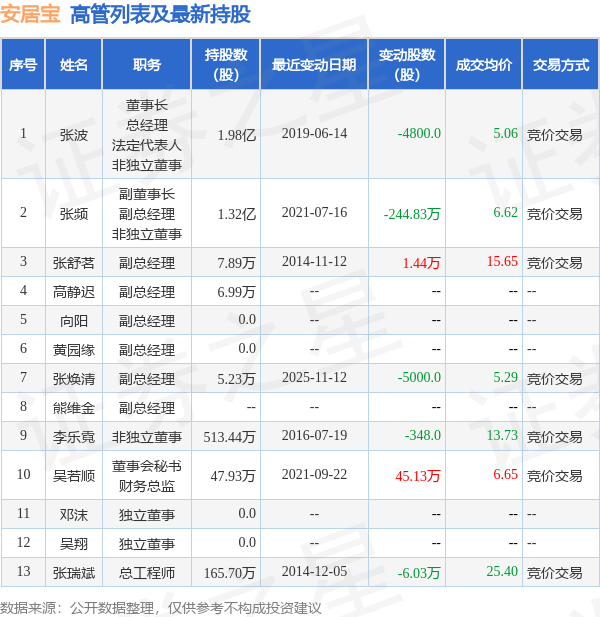The height and width of the screenshot is (617, 600).
Task: Click change value -5000.0
Action: [x=419, y=377]
